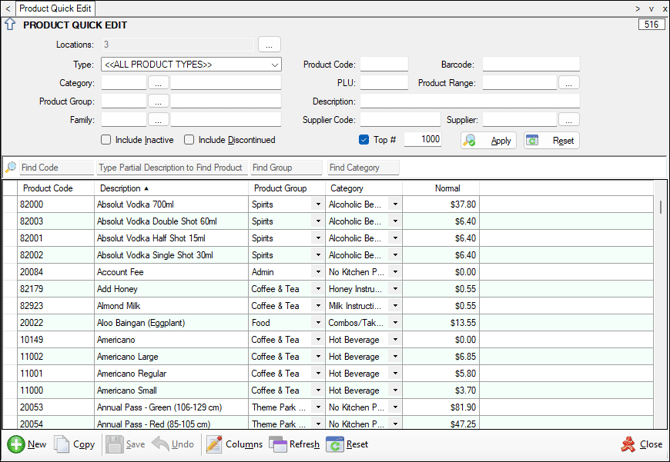Open Category dropdown for Annual Pass - Green
670x462 pixels.
(395, 407)
